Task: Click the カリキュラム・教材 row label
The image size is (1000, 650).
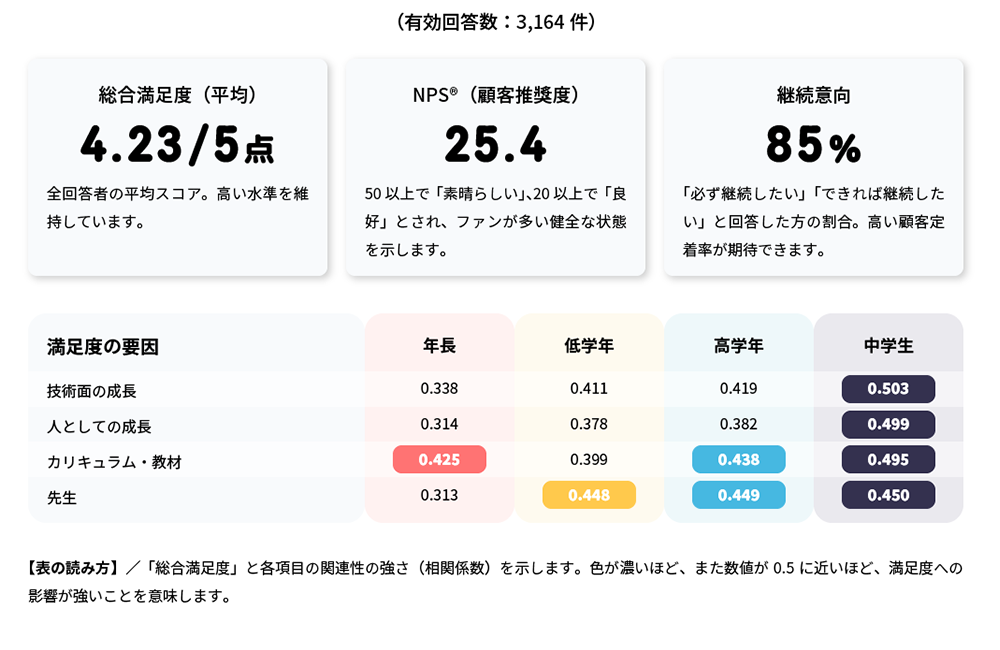Action: point(114,462)
